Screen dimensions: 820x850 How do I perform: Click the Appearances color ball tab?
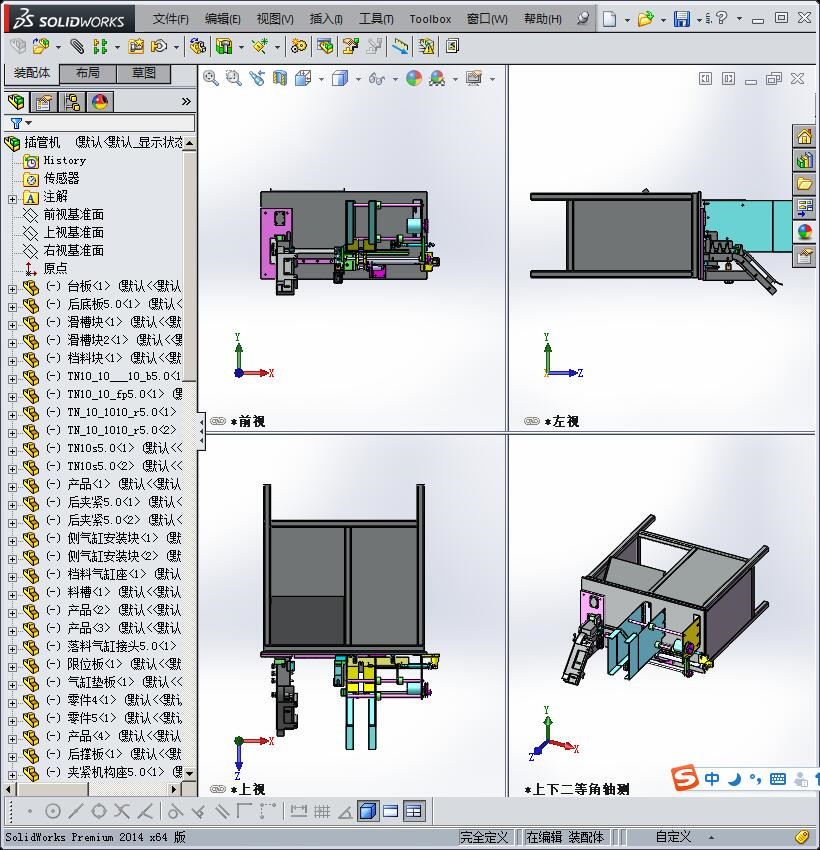pyautogui.click(x=99, y=101)
